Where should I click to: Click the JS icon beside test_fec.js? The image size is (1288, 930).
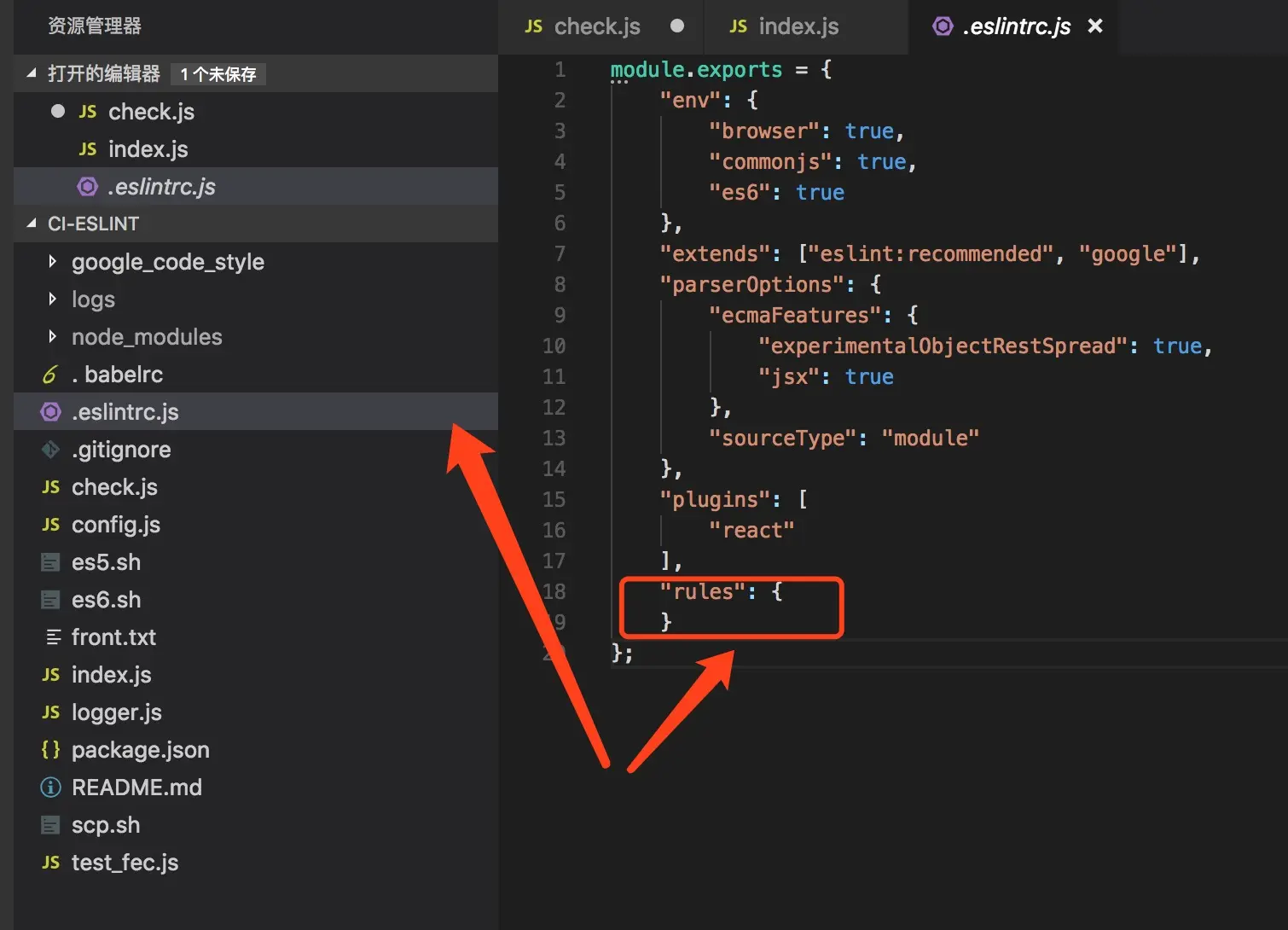tap(51, 863)
